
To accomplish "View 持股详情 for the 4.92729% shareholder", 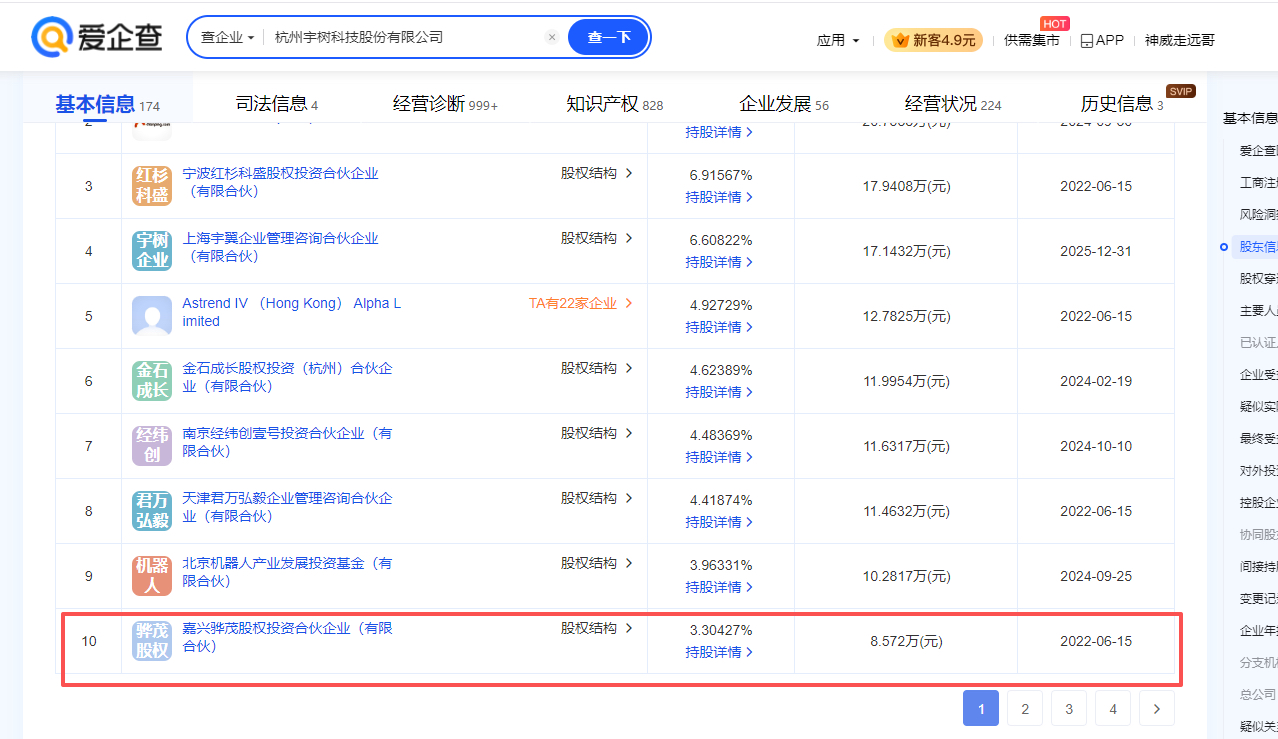I will pos(719,327).
